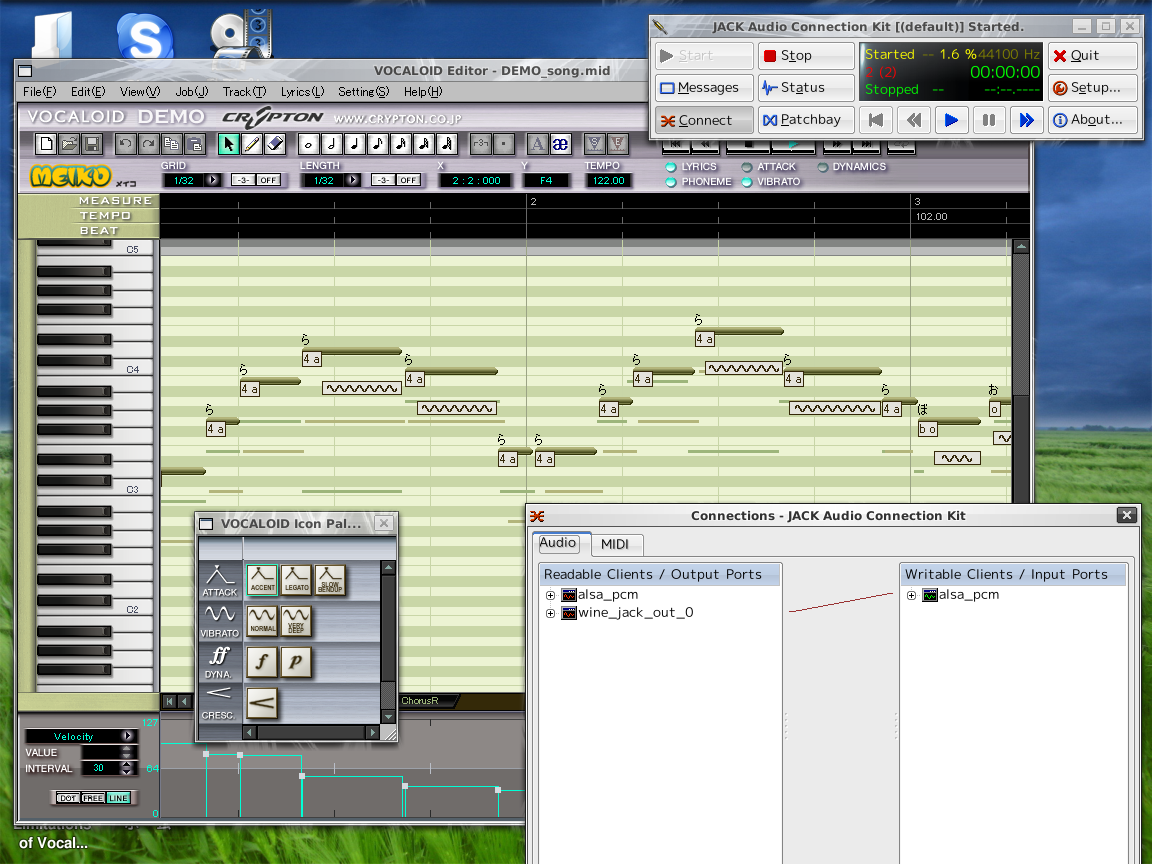
Task: Paste using the VOCALOID toolbar icon
Action: click(x=195, y=143)
